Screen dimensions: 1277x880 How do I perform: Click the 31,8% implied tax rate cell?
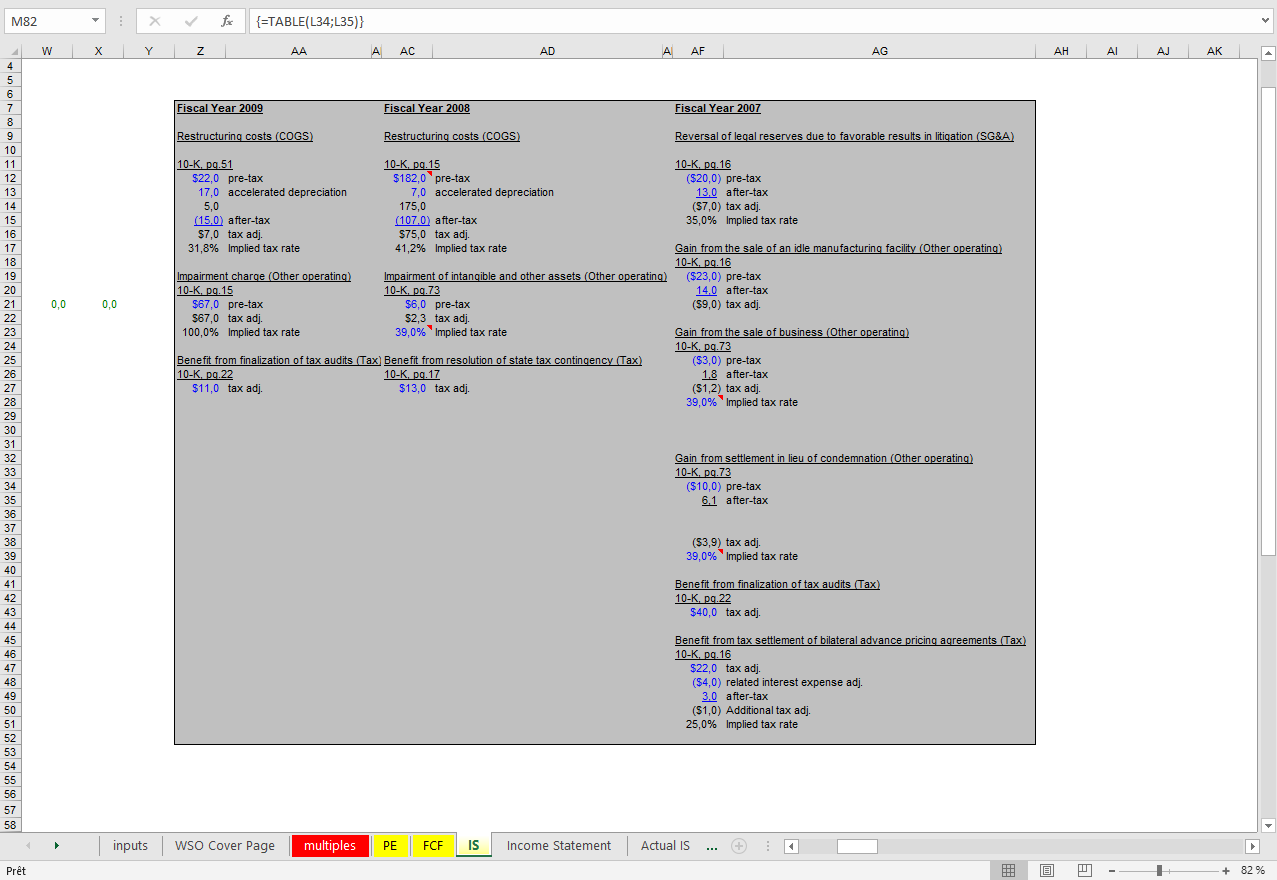pos(204,248)
